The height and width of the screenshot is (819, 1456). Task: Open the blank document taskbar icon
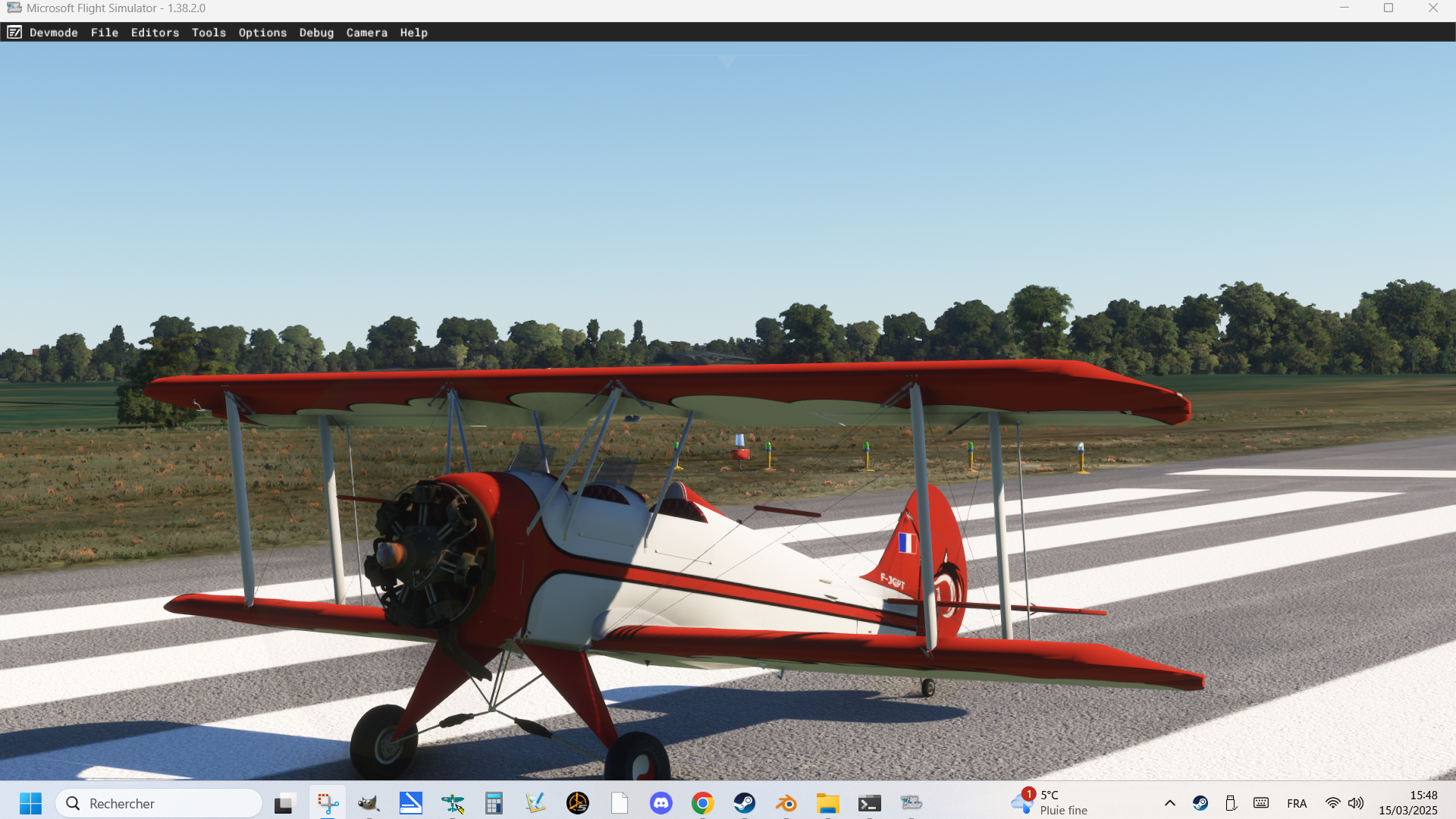click(620, 803)
